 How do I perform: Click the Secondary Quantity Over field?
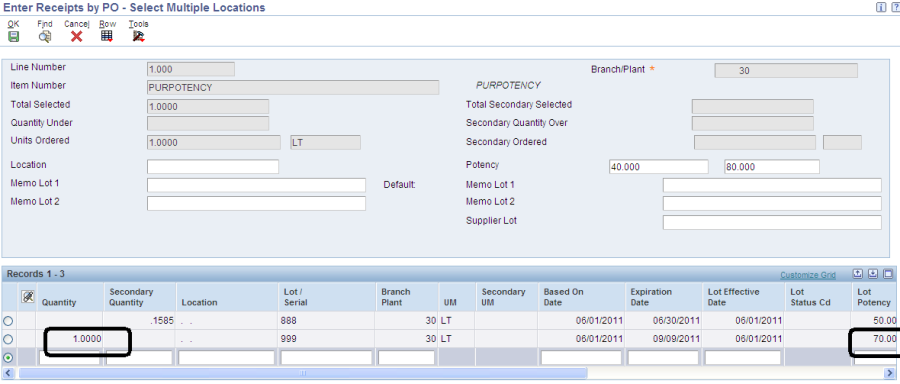pos(752,123)
